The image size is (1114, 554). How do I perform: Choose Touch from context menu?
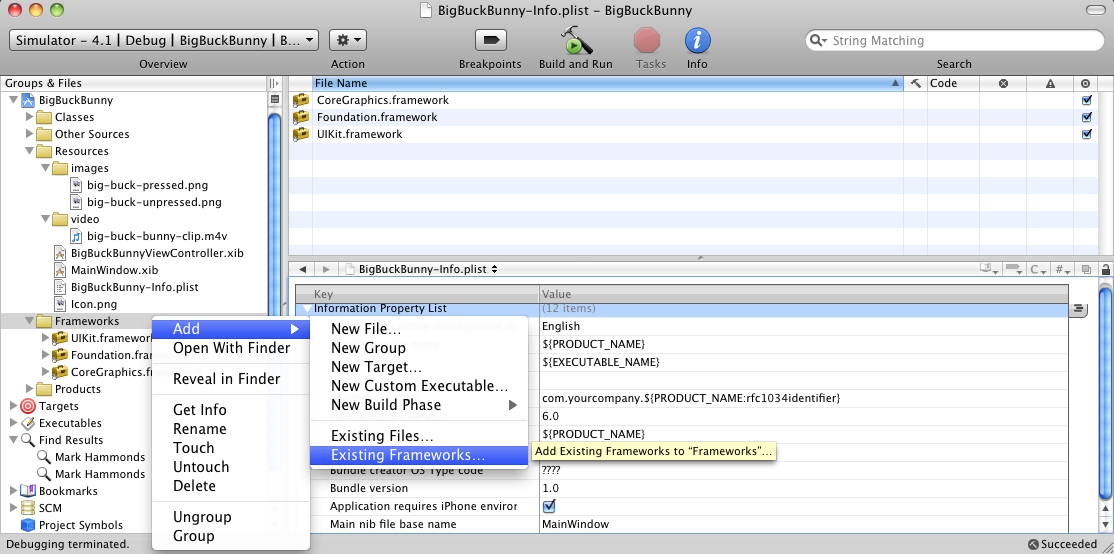pos(232,448)
